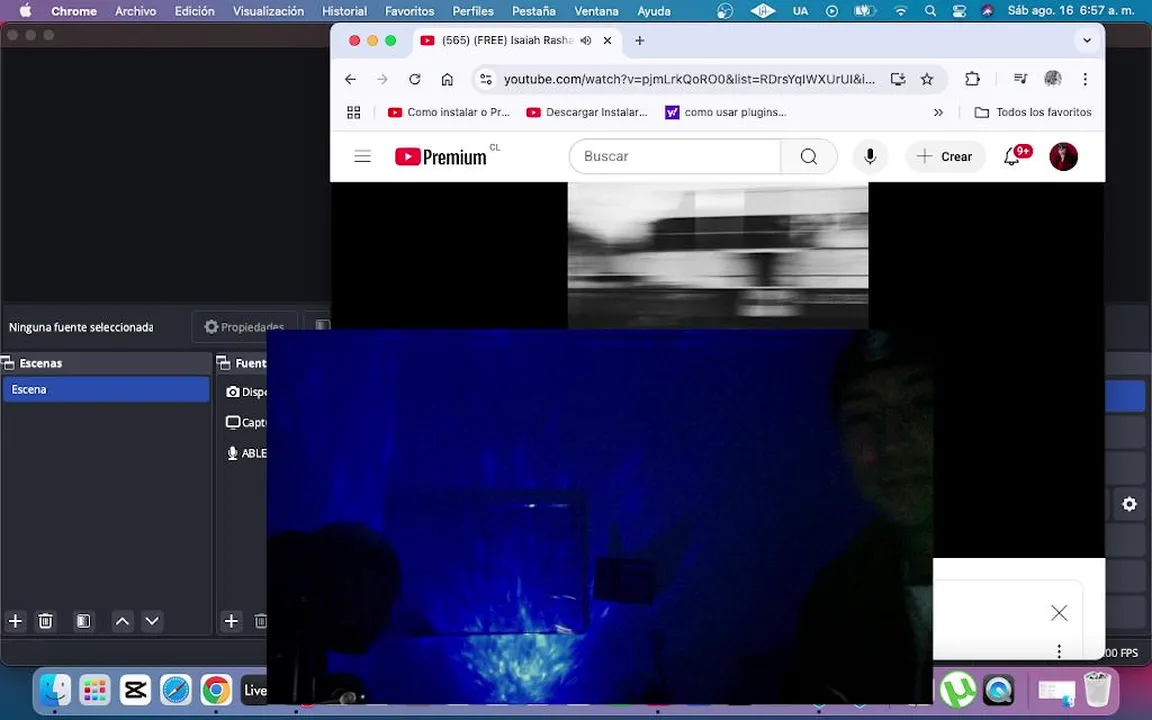Open Chrome three-dot menu
The width and height of the screenshot is (1152, 720).
(1085, 79)
